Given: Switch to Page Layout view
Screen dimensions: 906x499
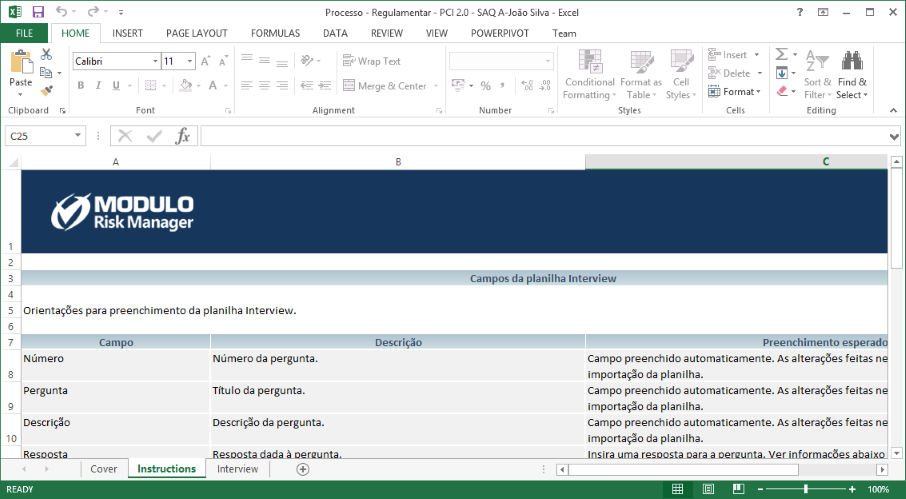Looking at the screenshot, I should pos(708,489).
